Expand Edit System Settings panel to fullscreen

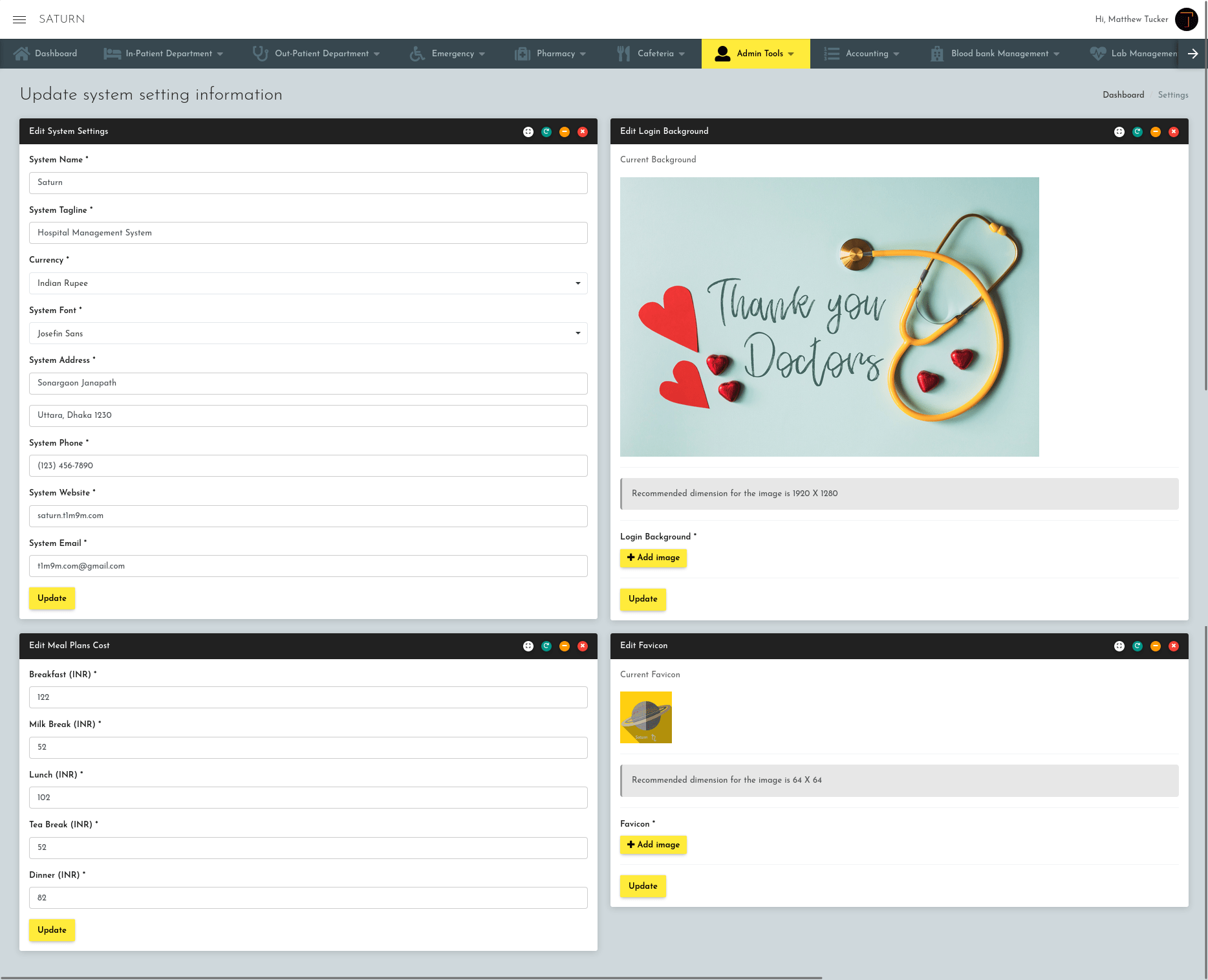click(528, 131)
